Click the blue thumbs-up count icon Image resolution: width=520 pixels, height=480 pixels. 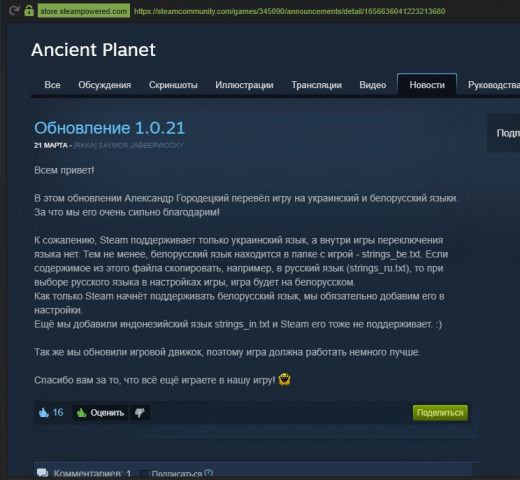tap(44, 413)
